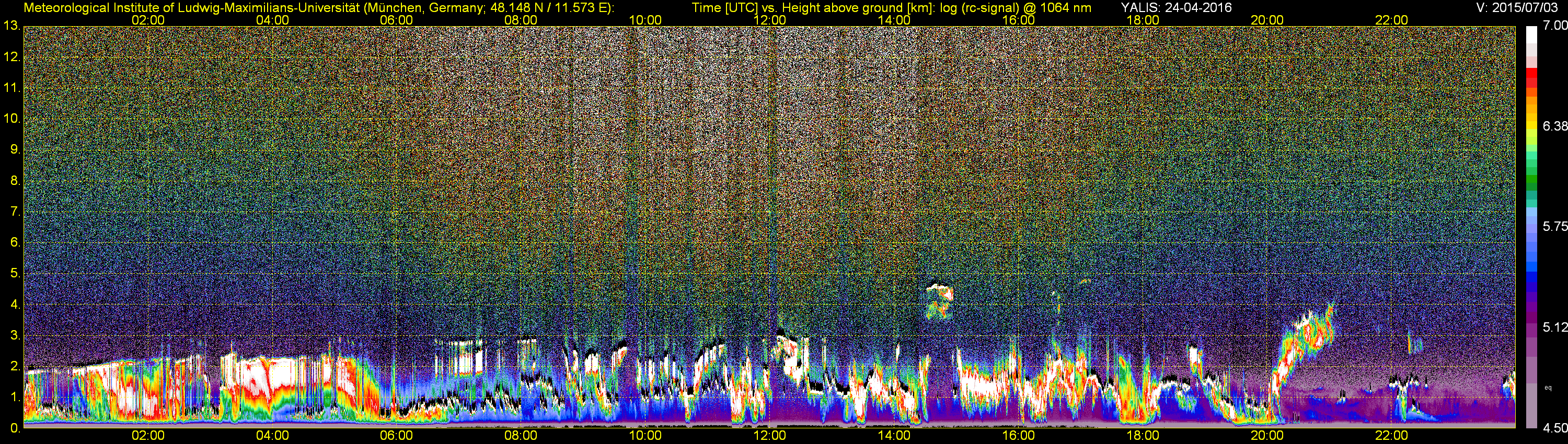Screen dimensions: 1568x444
Task: Click the 2 km height axis label
Action: pos(15,366)
